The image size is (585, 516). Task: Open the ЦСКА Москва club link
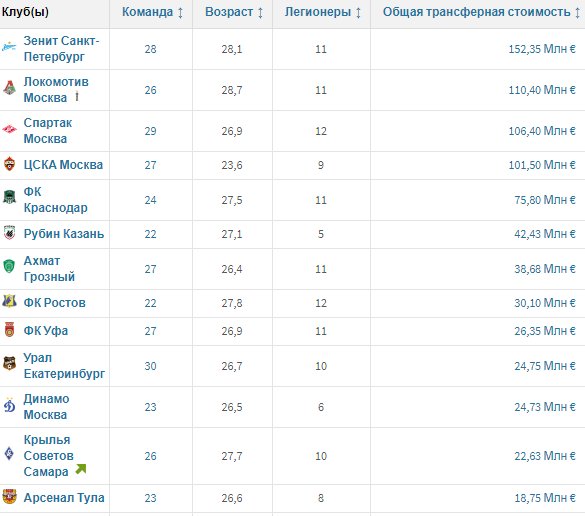63,165
